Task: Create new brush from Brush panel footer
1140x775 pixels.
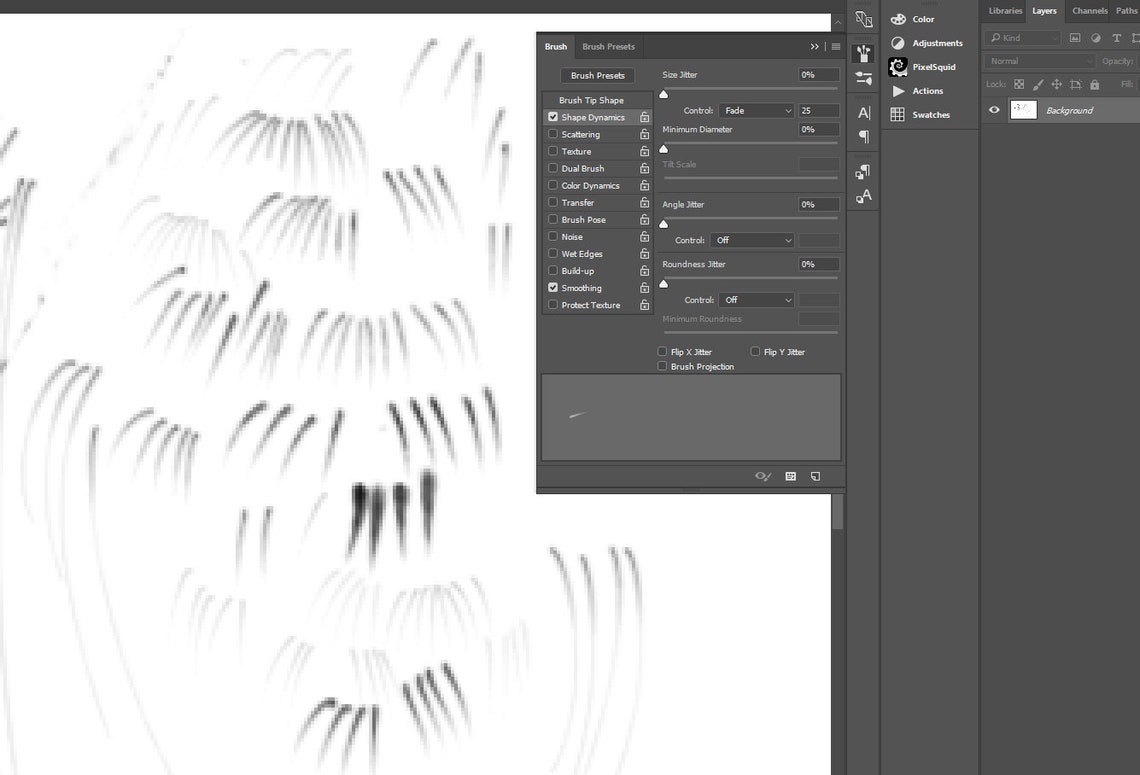Action: [x=815, y=476]
